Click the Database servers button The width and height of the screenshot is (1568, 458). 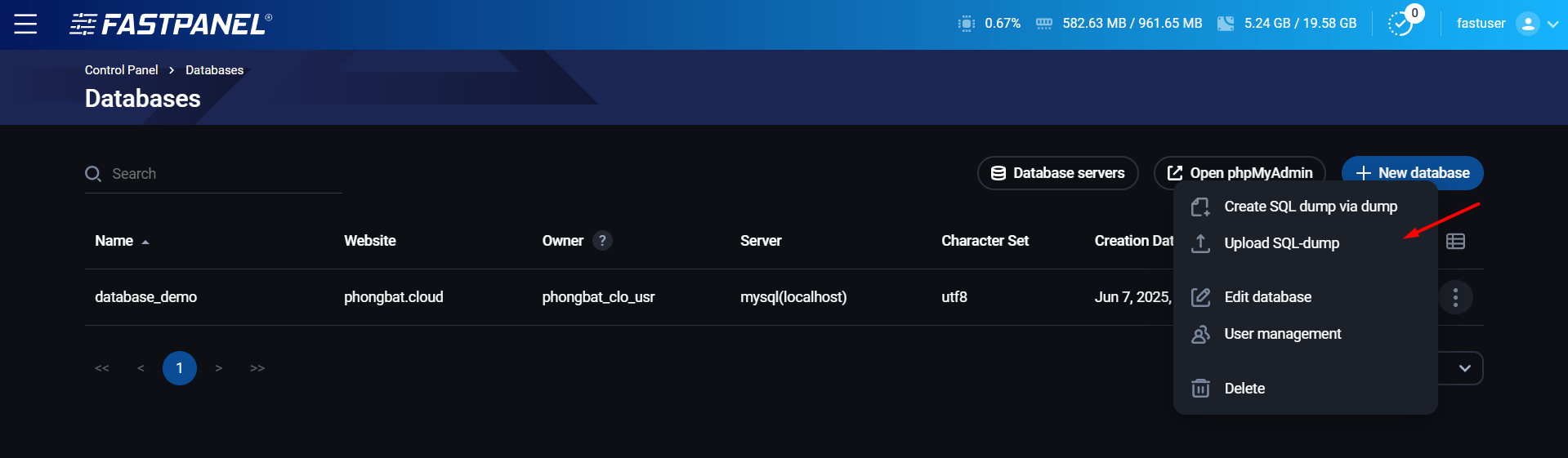1057,173
